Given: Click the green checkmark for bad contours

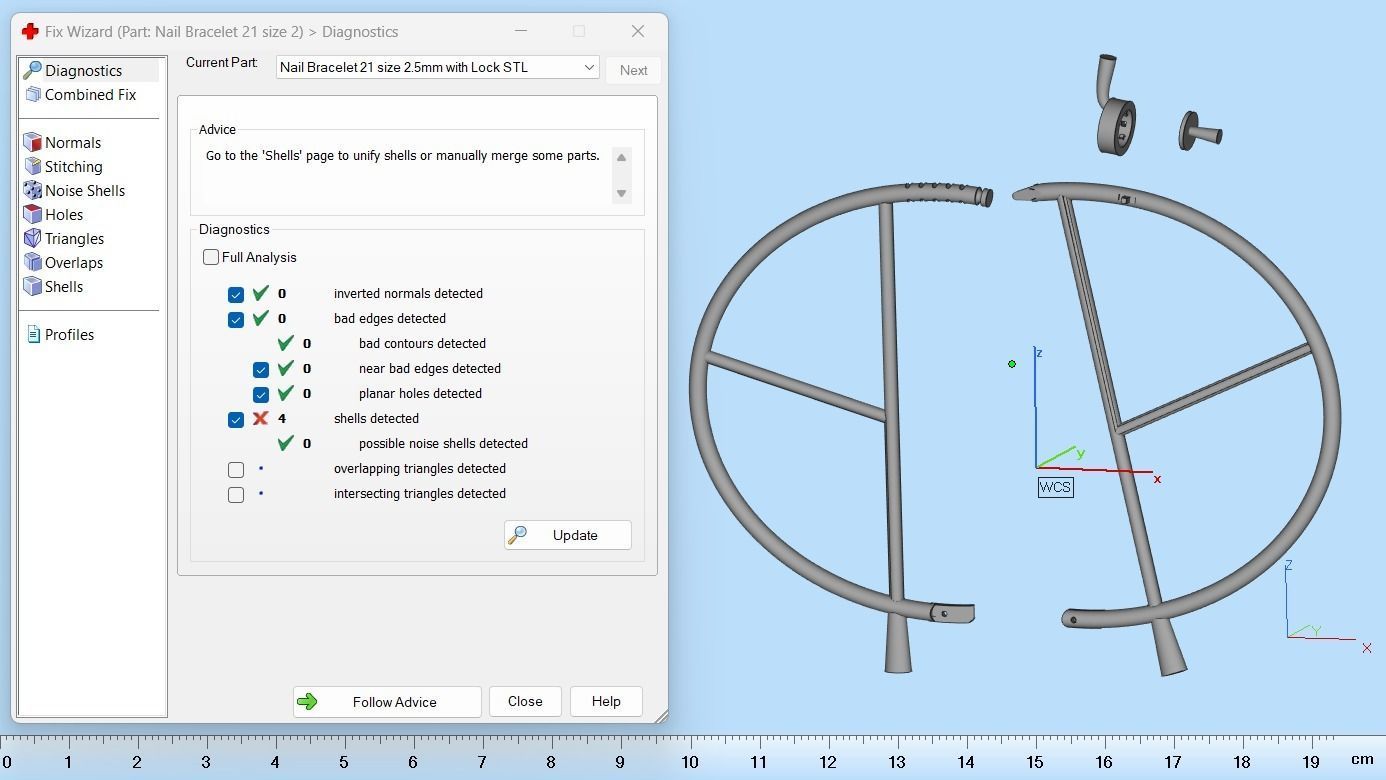Looking at the screenshot, I should click(285, 343).
